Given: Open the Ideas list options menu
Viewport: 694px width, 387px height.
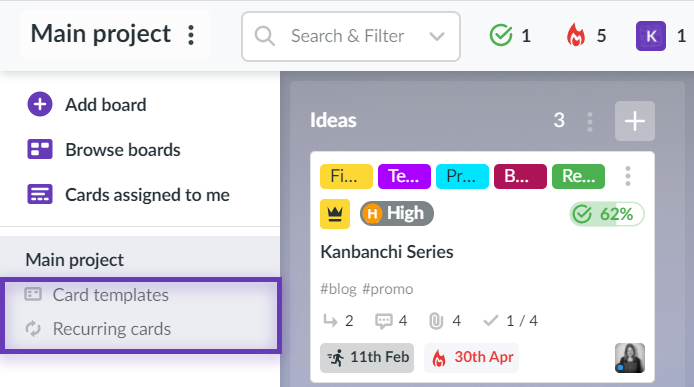Looking at the screenshot, I should (590, 121).
